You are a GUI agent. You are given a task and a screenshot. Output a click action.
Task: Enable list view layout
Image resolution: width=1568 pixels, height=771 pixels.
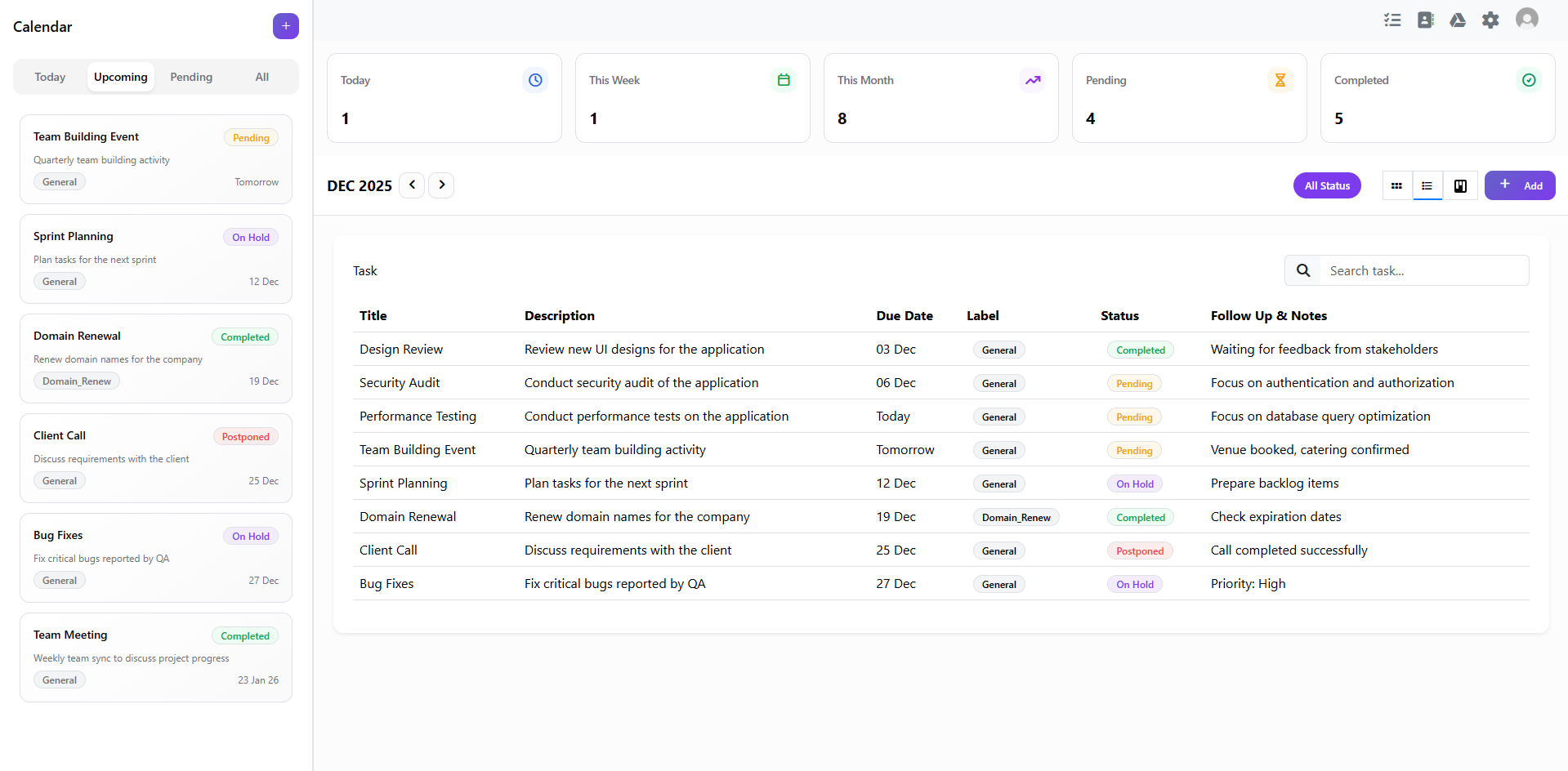coord(1427,185)
